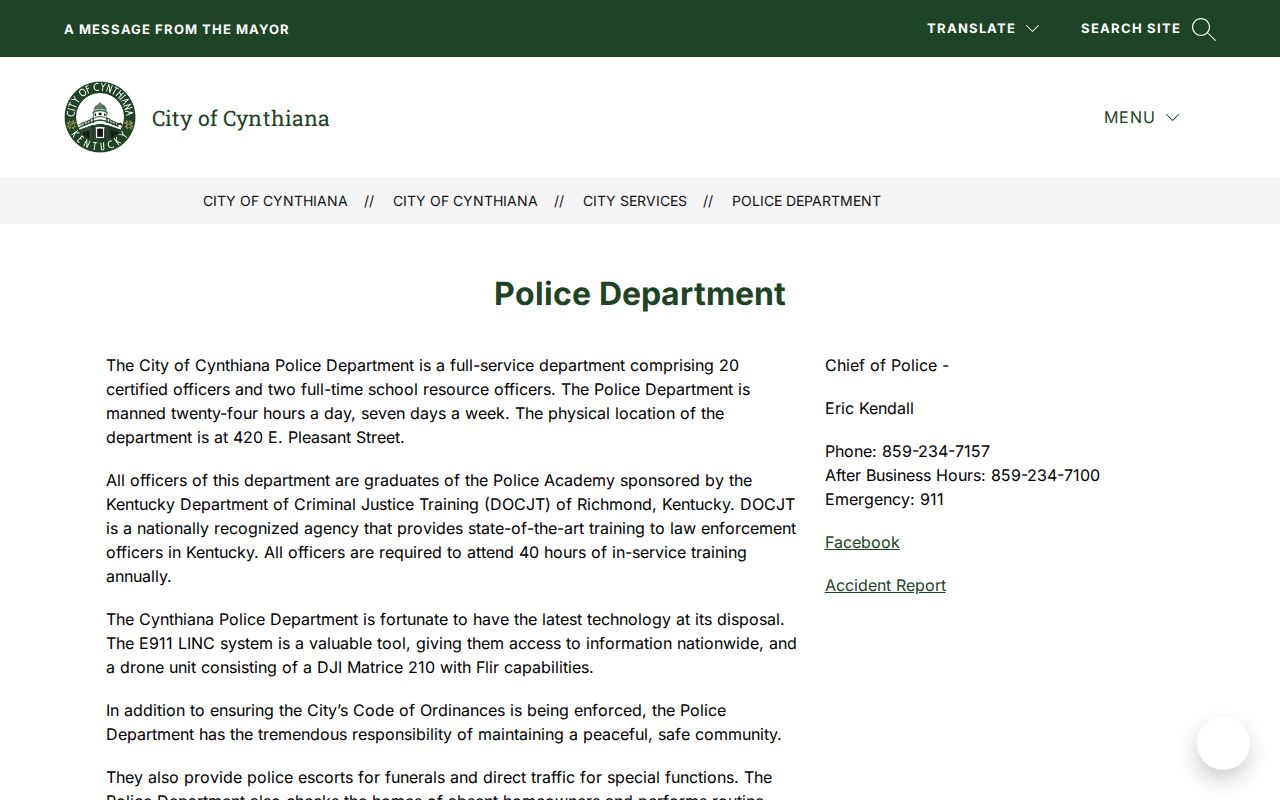Click the Search Site label
The height and width of the screenshot is (800, 1280).
tap(1130, 28)
